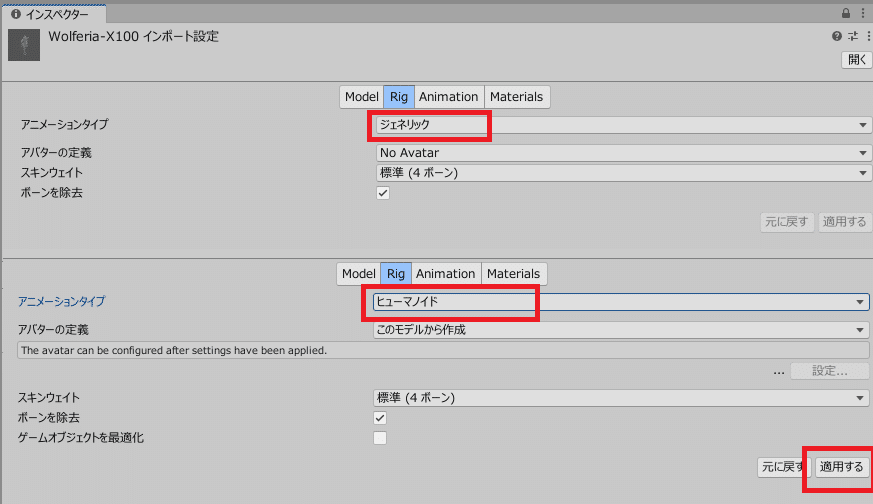Open Animation tab in lower panel

445,274
